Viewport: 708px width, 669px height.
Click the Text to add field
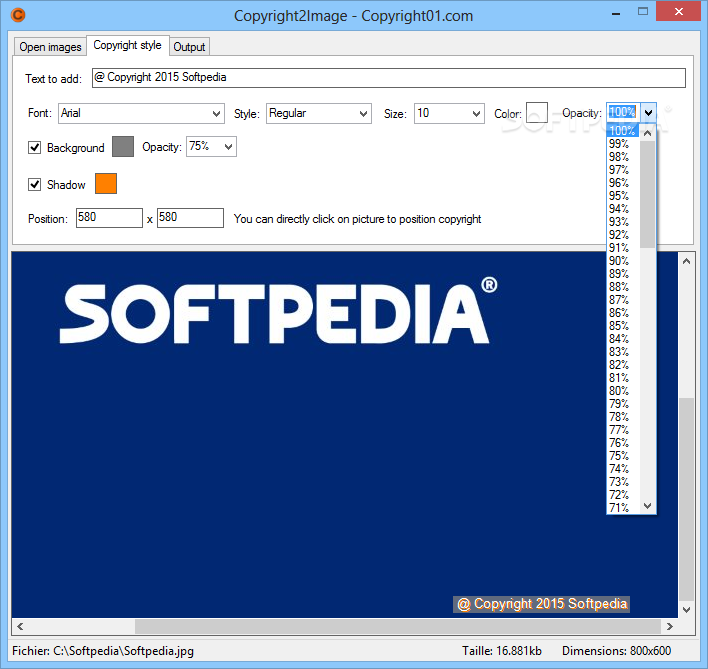389,78
